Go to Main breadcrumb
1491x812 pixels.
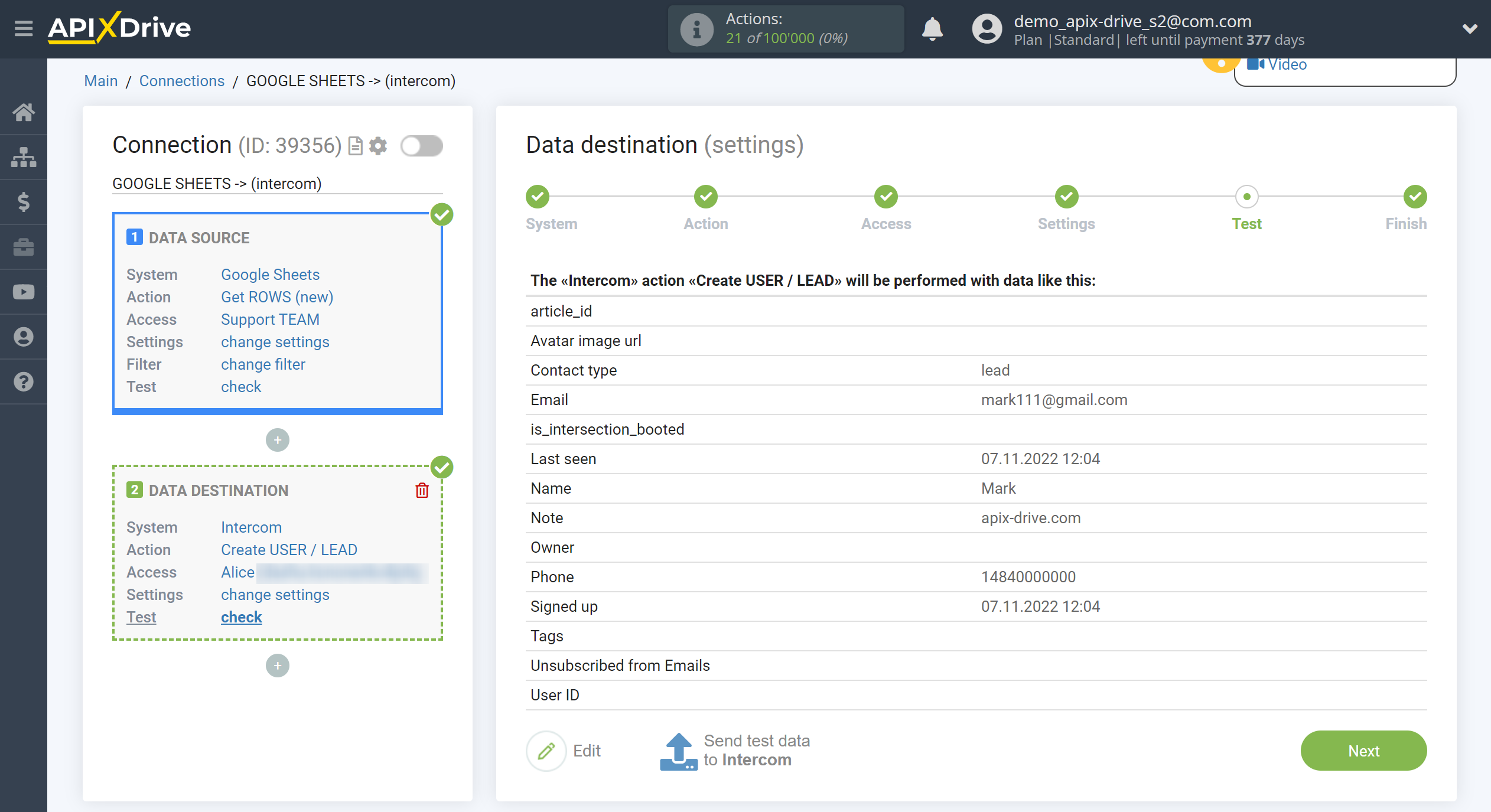101,81
